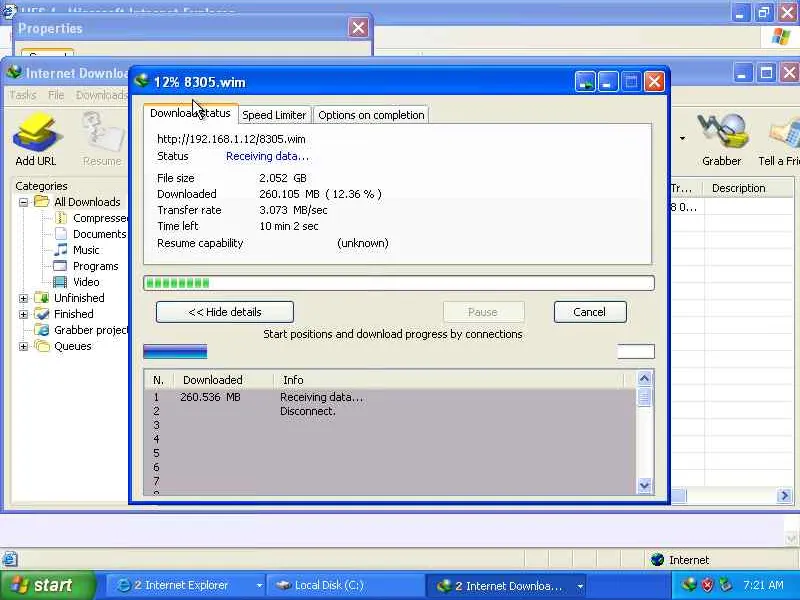Select the Documents category icon
Image resolution: width=800 pixels, height=600 pixels.
[61, 234]
